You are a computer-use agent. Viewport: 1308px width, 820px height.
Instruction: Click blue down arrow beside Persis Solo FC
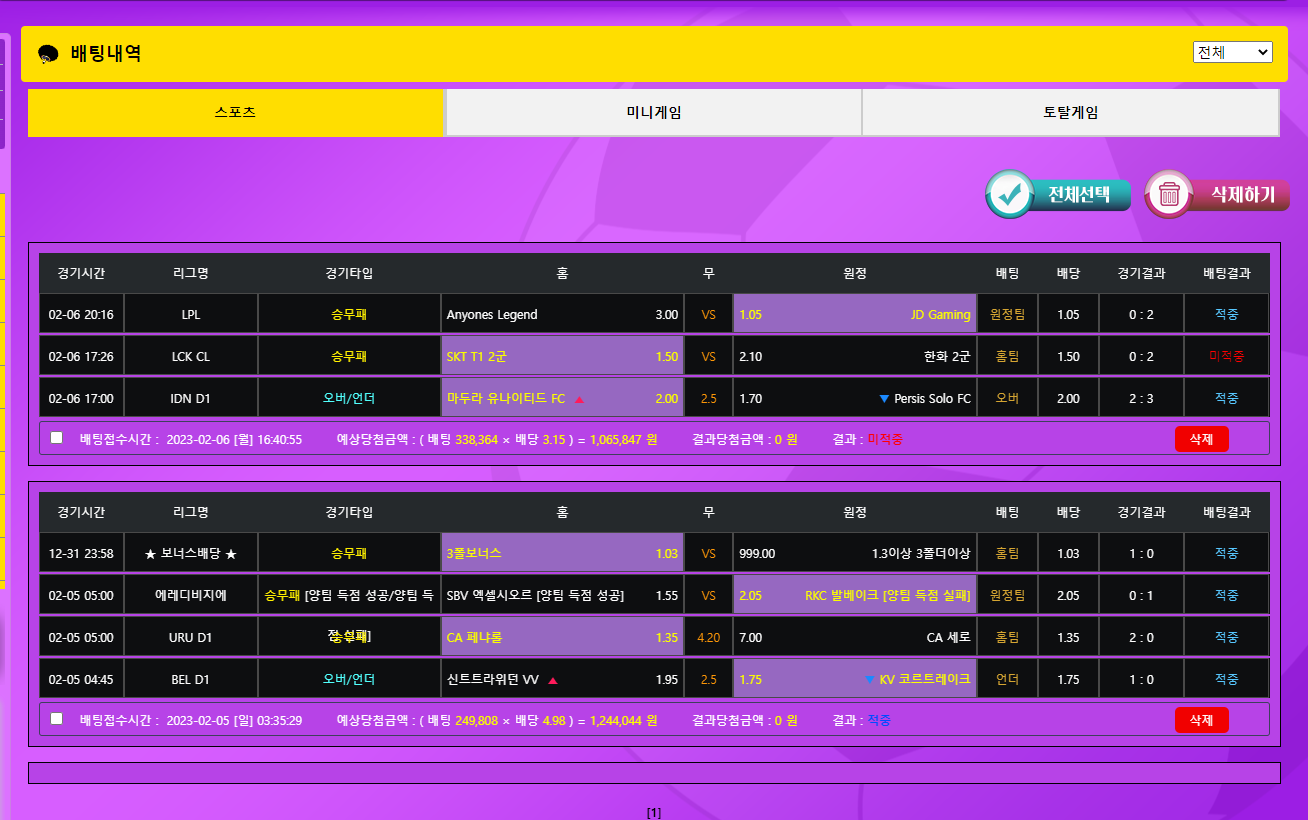pyautogui.click(x=884, y=399)
